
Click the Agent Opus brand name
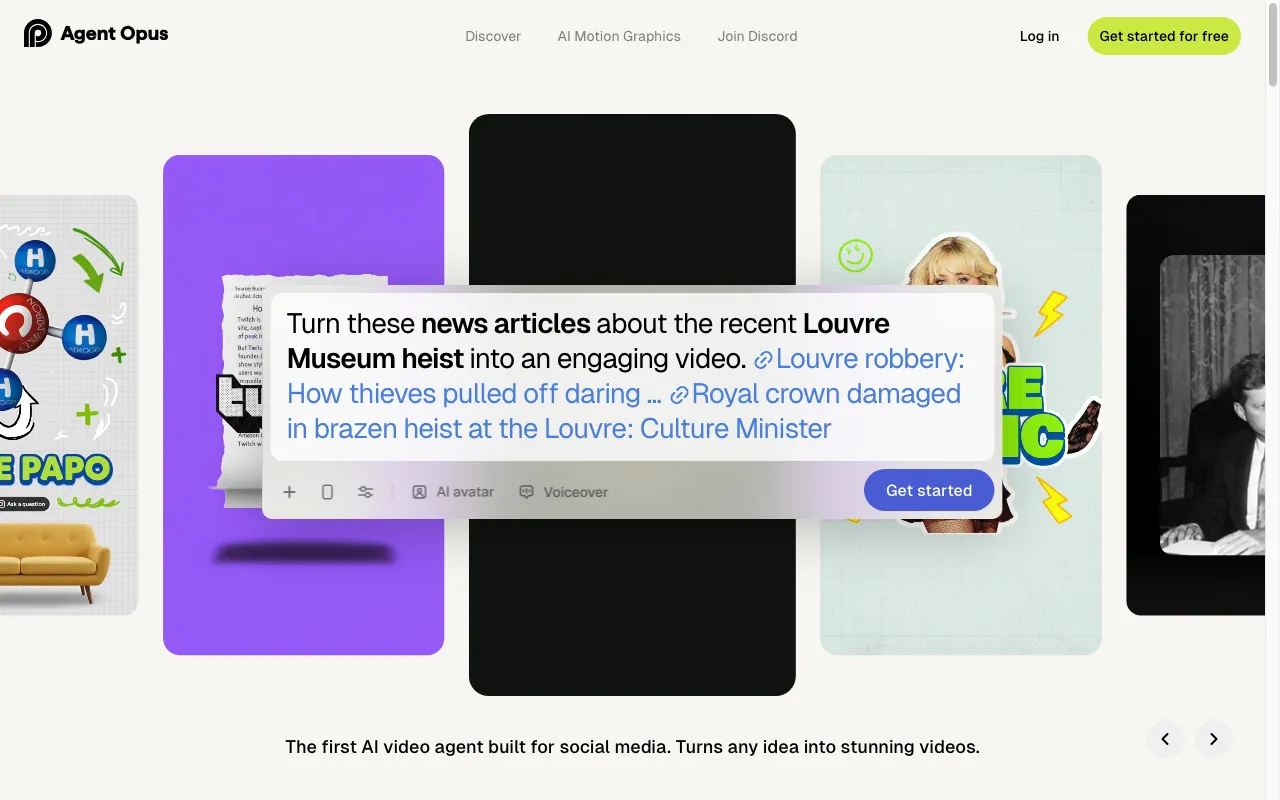[114, 34]
